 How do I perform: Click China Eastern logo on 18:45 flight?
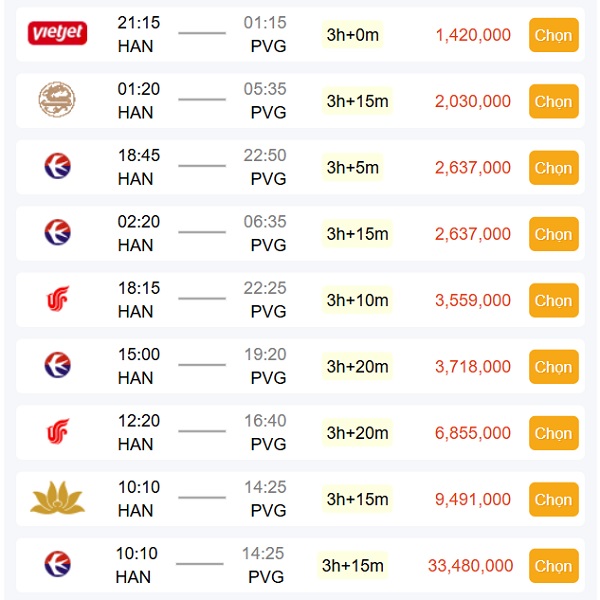coord(57,167)
